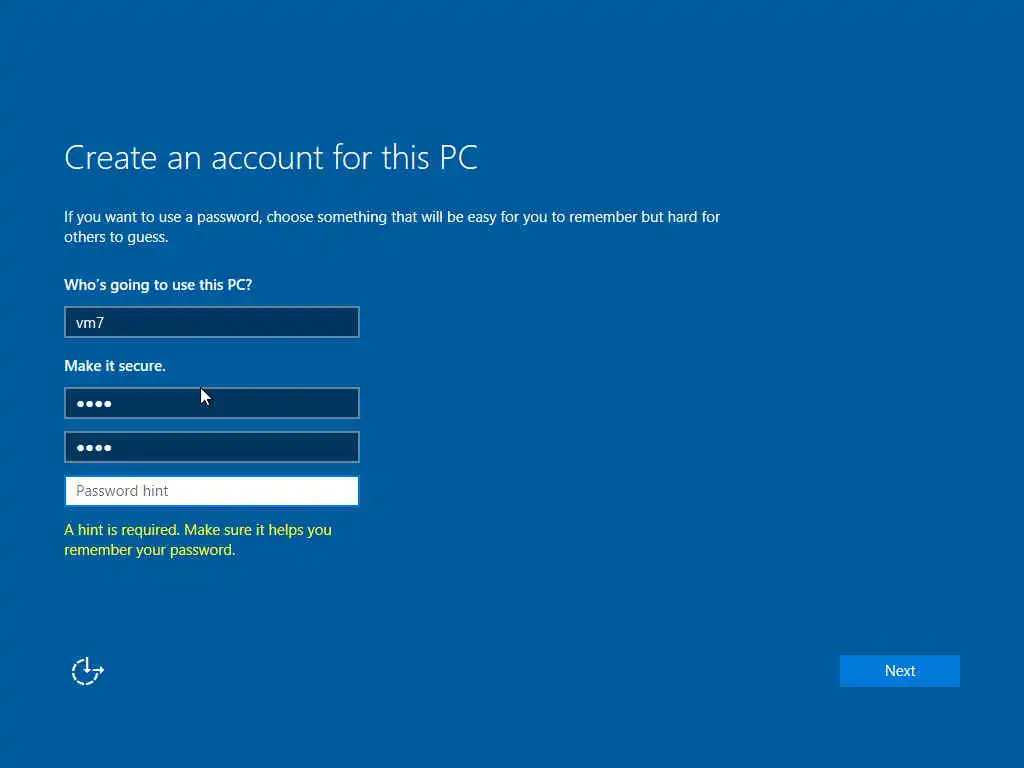
Task: Select the first password field
Action: (x=212, y=403)
